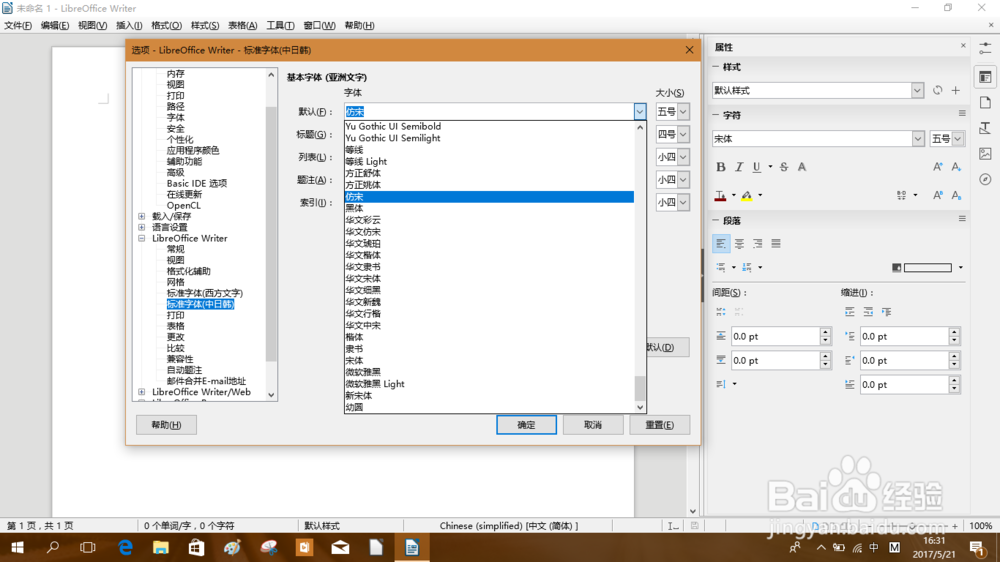Collapse the LibreOffice Writer tree node

click(x=142, y=238)
